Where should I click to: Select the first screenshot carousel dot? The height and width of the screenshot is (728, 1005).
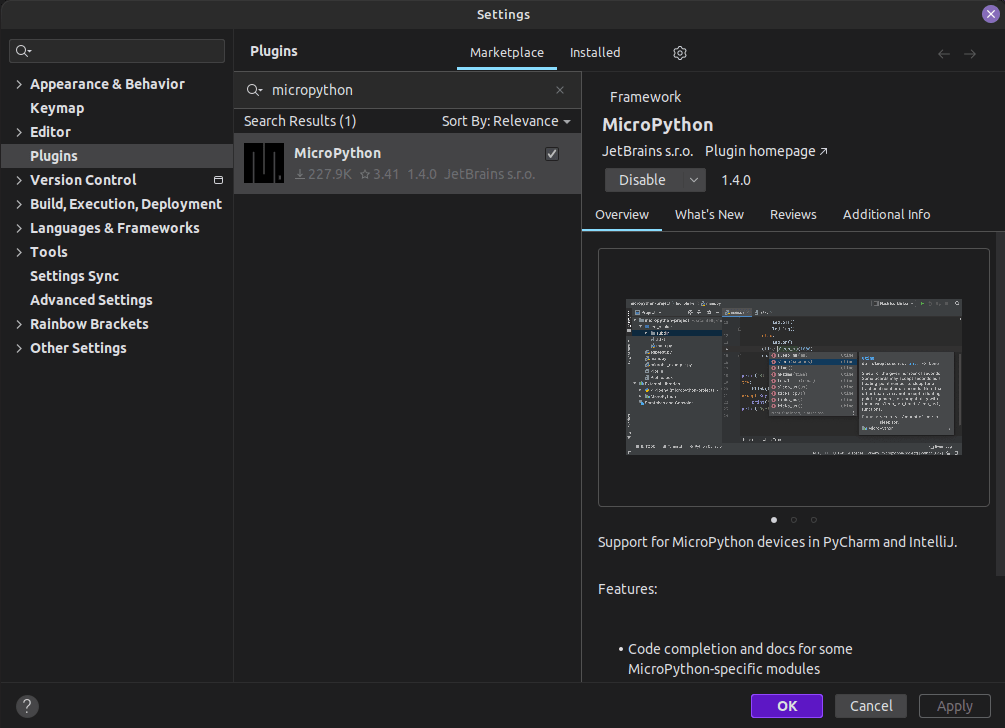774,520
